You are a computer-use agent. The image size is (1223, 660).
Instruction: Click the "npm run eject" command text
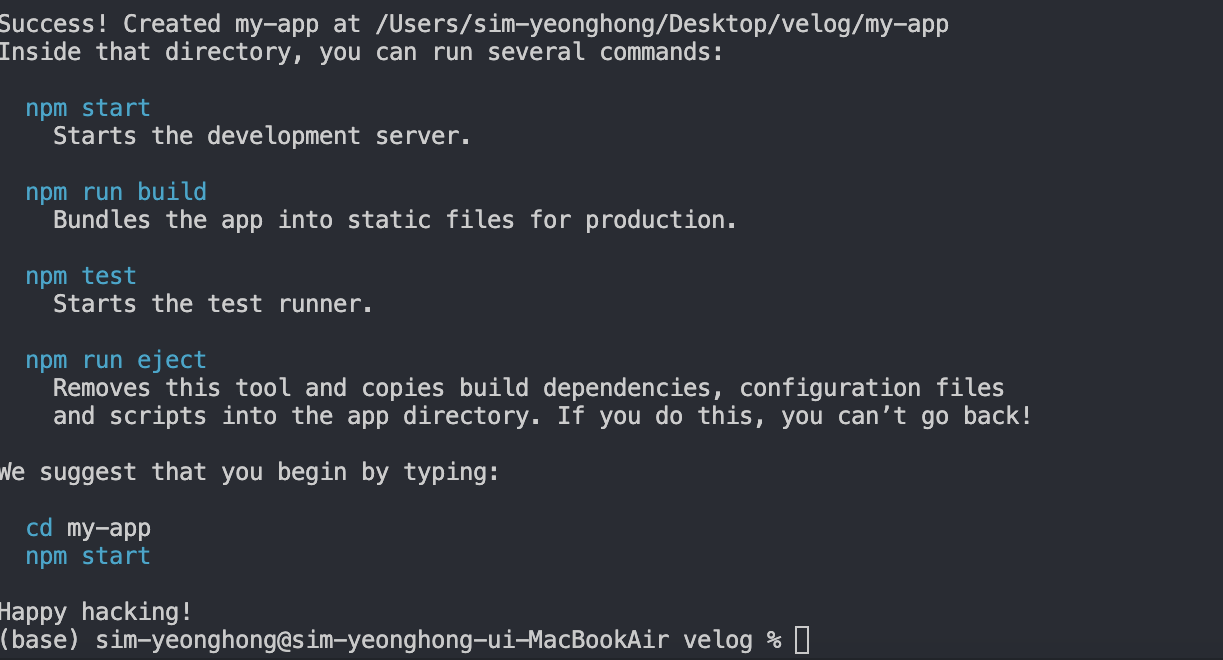tap(116, 360)
